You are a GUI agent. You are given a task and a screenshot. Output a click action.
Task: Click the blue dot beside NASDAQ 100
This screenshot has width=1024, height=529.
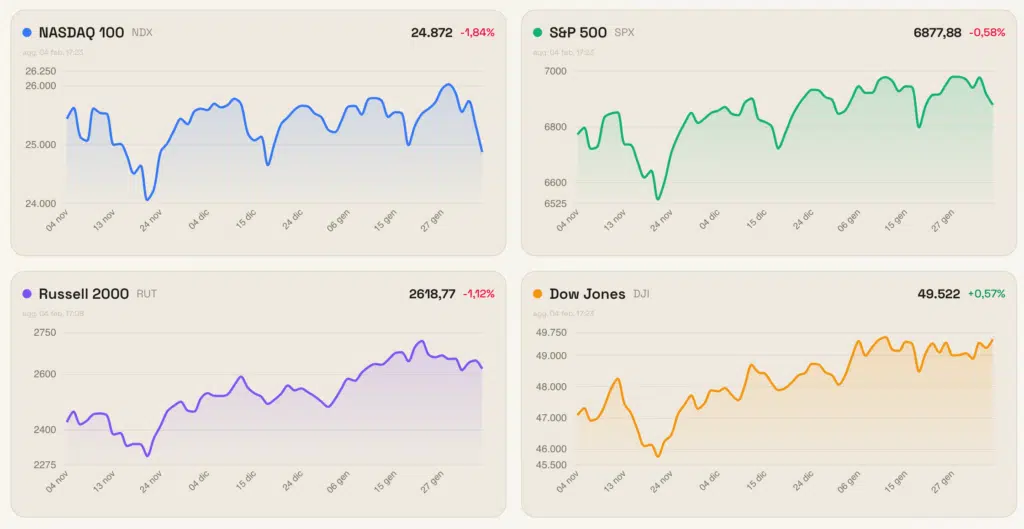pos(26,32)
